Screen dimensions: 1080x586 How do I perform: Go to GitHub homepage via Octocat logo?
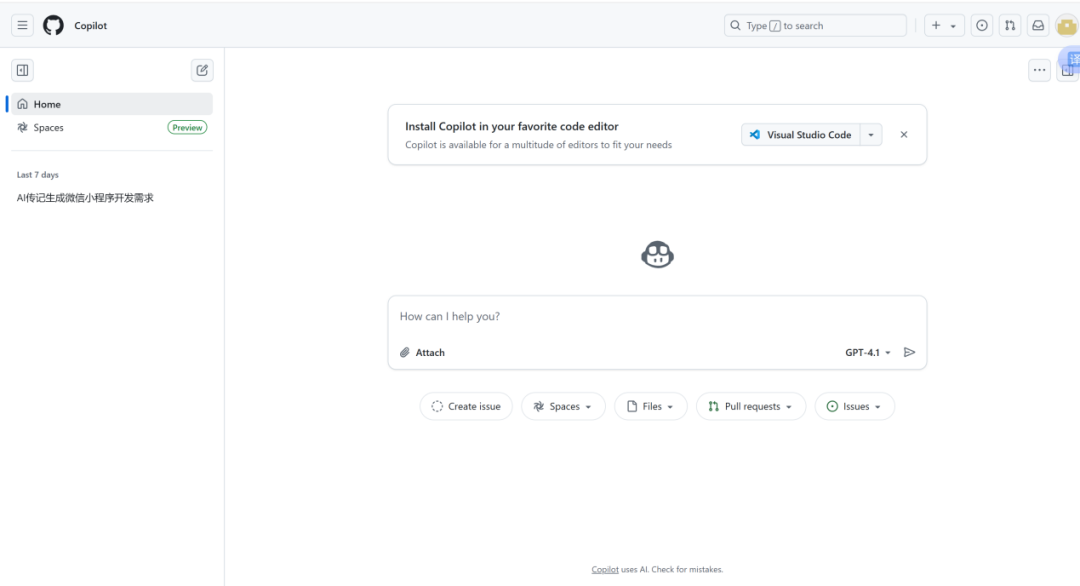[53, 25]
